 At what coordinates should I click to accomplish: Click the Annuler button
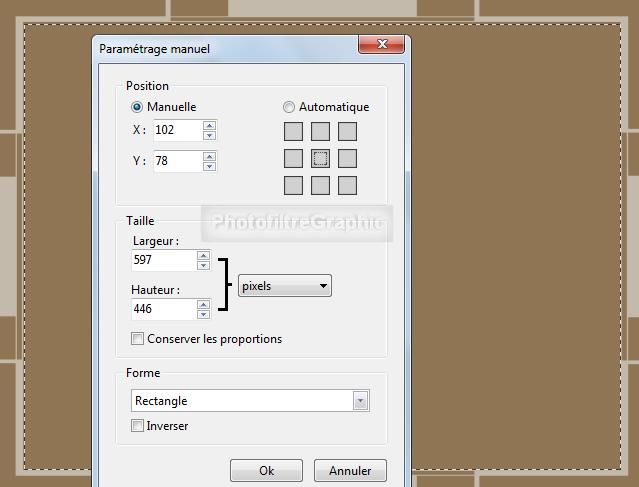350,470
